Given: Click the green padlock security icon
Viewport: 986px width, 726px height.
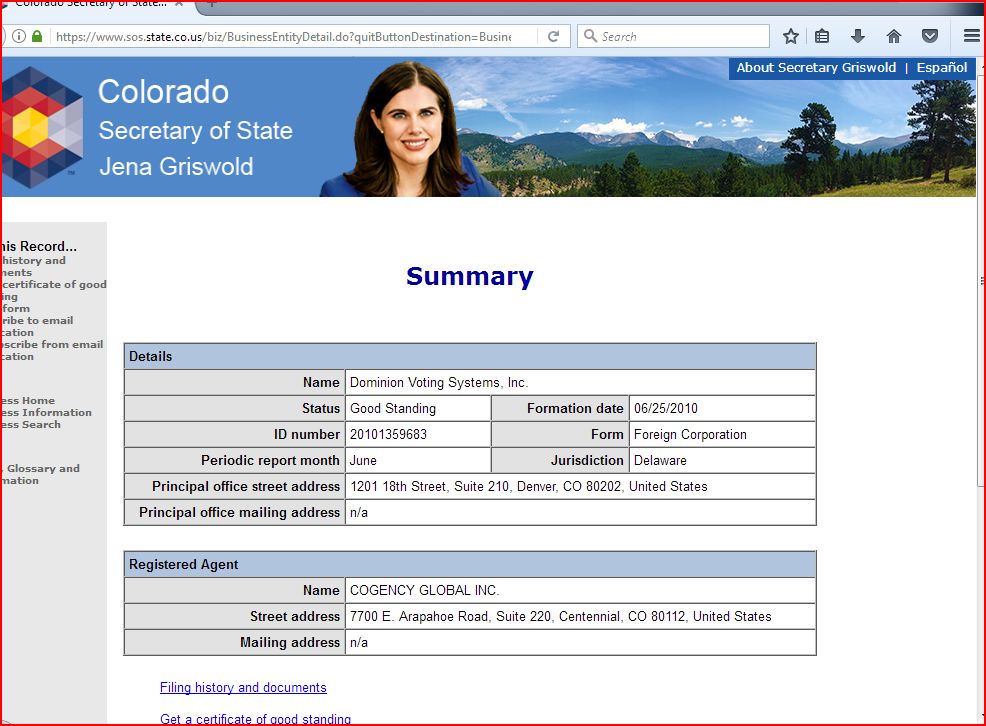Looking at the screenshot, I should [x=37, y=37].
